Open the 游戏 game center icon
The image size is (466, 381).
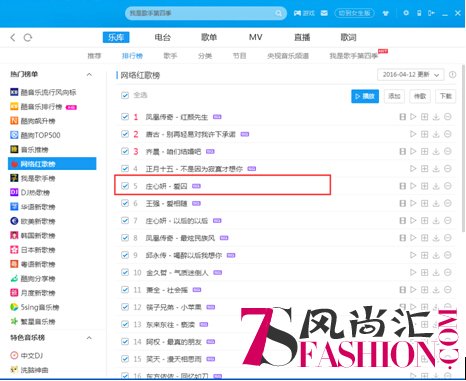click(x=304, y=13)
